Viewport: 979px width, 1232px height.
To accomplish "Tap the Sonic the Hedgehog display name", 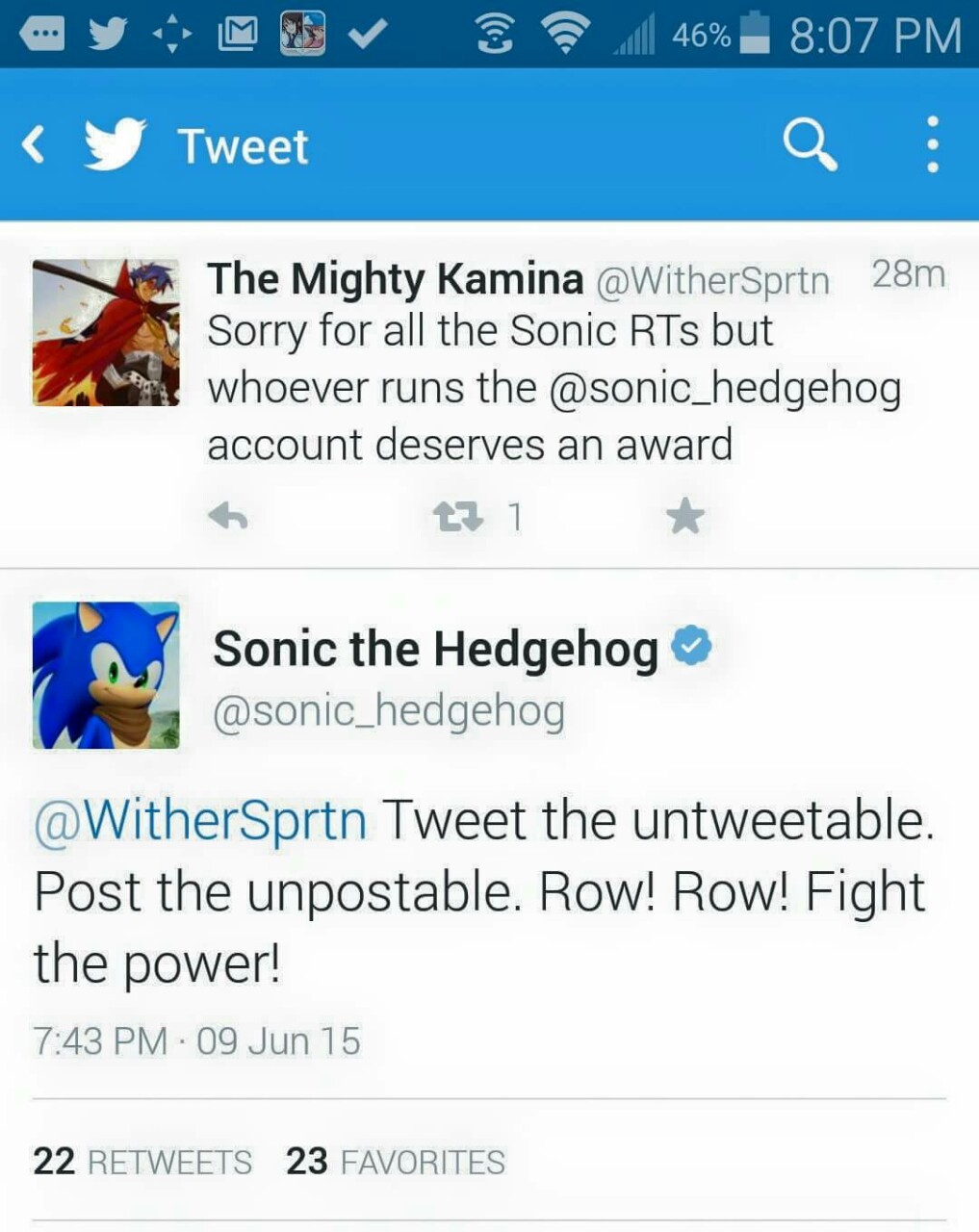I will 435,648.
